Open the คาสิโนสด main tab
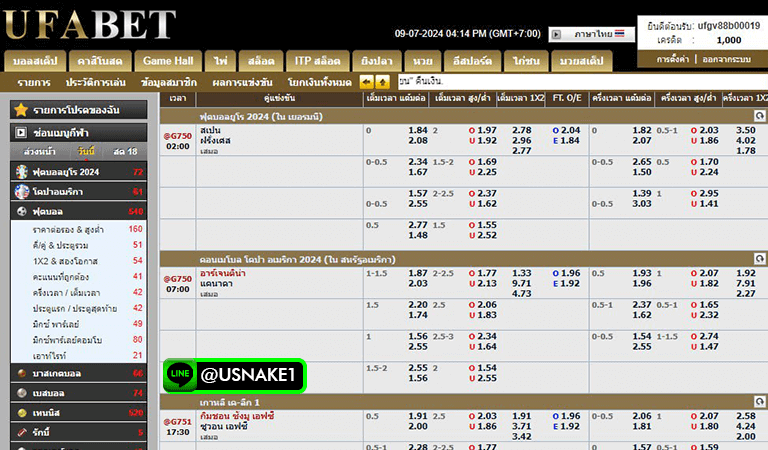This screenshot has width=768, height=450. point(100,61)
